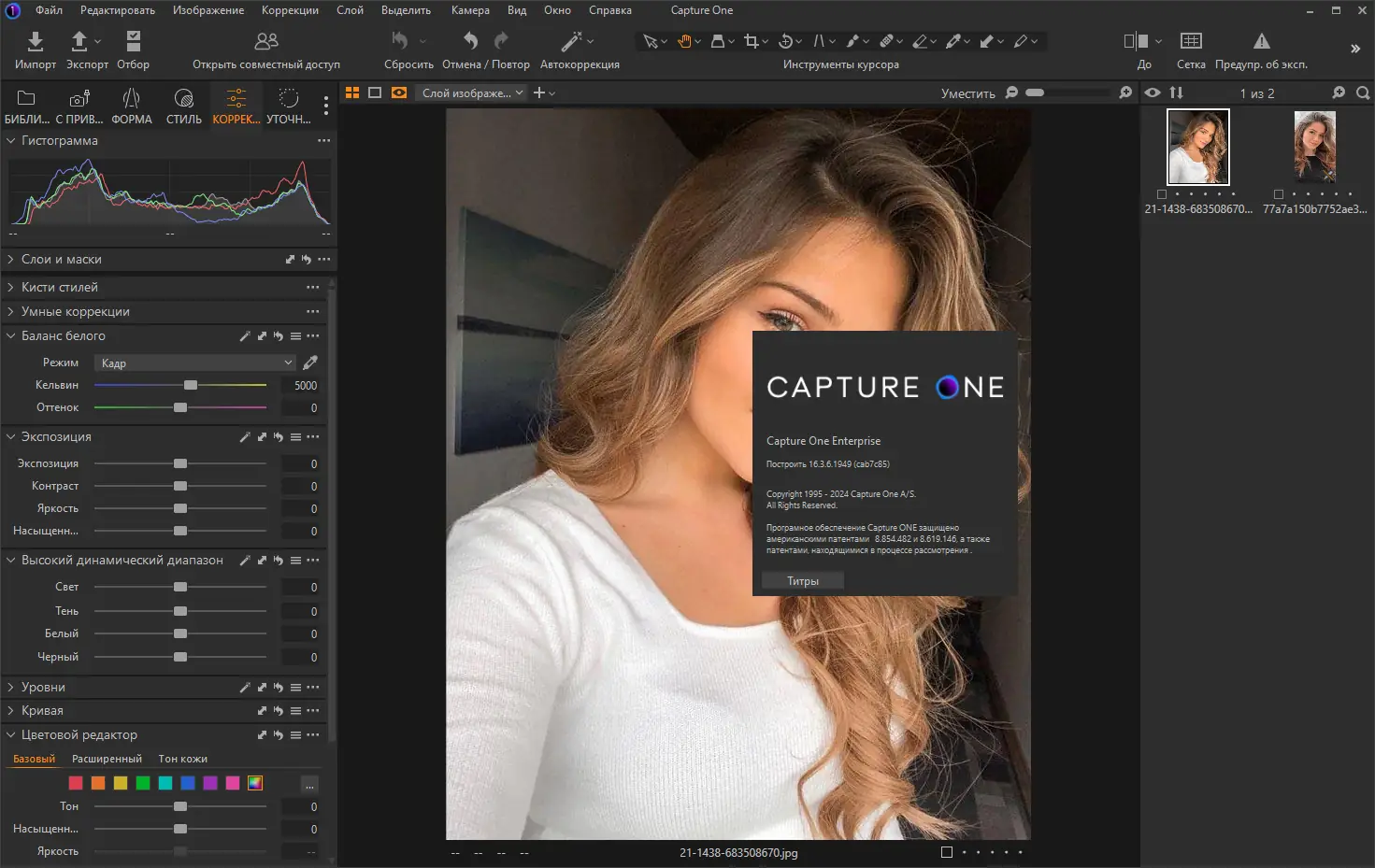Select the red swatch in the color editor
The height and width of the screenshot is (868, 1375).
pos(76,783)
